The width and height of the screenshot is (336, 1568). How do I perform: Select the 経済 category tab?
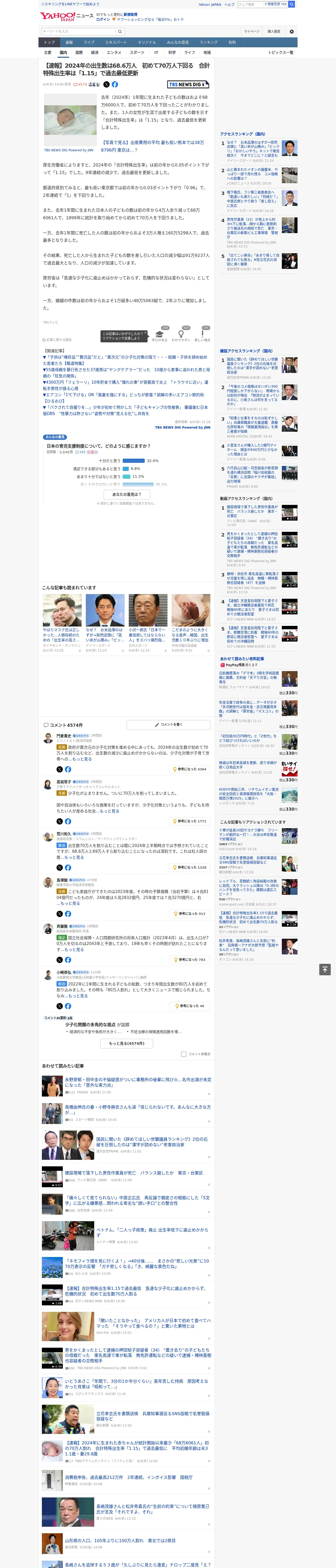[x=94, y=53]
